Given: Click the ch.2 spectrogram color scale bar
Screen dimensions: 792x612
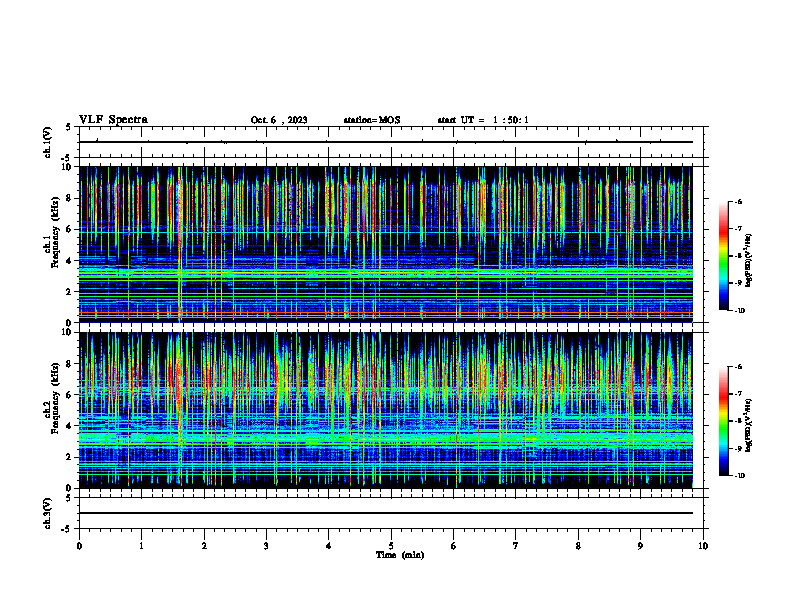Looking at the screenshot, I should (723, 421).
